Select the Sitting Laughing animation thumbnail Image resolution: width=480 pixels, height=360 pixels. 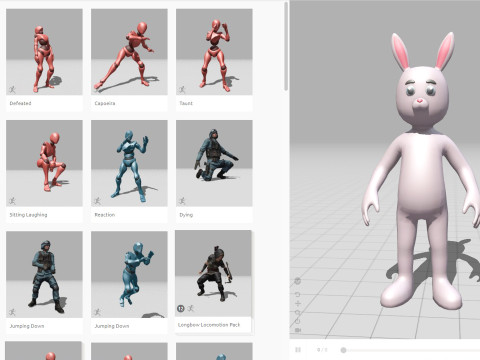(x=44, y=163)
